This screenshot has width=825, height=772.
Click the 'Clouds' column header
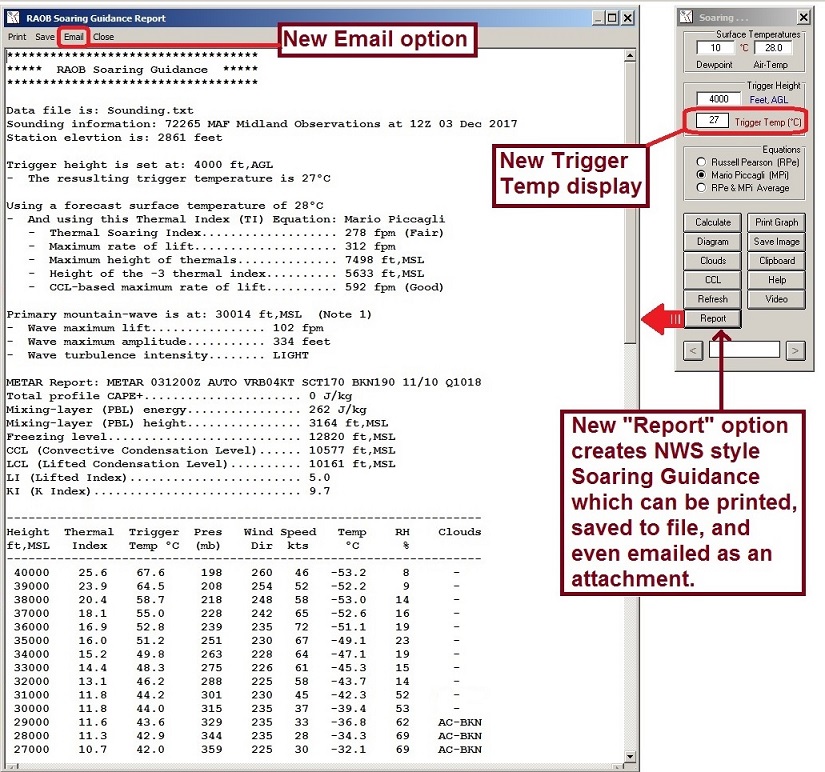(459, 532)
